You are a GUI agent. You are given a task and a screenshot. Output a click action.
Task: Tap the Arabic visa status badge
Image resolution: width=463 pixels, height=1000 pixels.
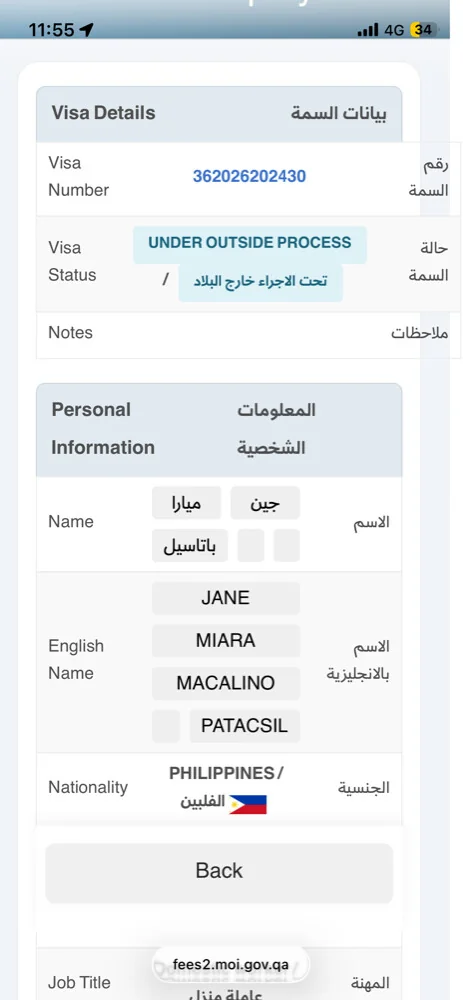261,282
